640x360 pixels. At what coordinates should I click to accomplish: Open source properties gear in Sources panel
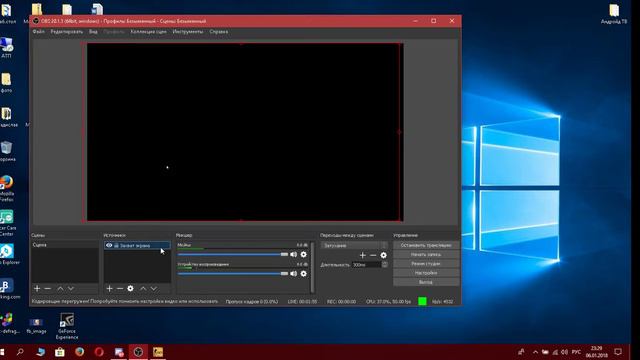tap(131, 289)
